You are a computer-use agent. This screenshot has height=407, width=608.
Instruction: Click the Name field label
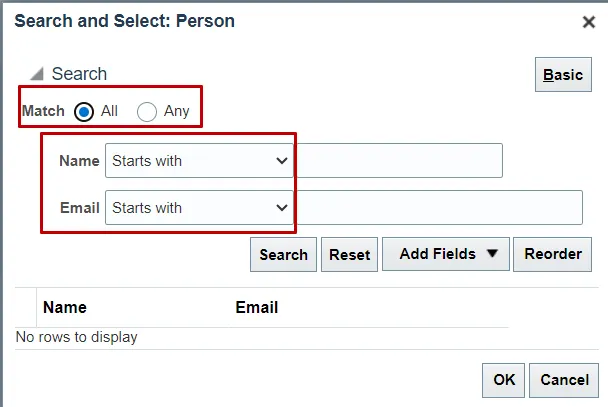click(x=79, y=160)
